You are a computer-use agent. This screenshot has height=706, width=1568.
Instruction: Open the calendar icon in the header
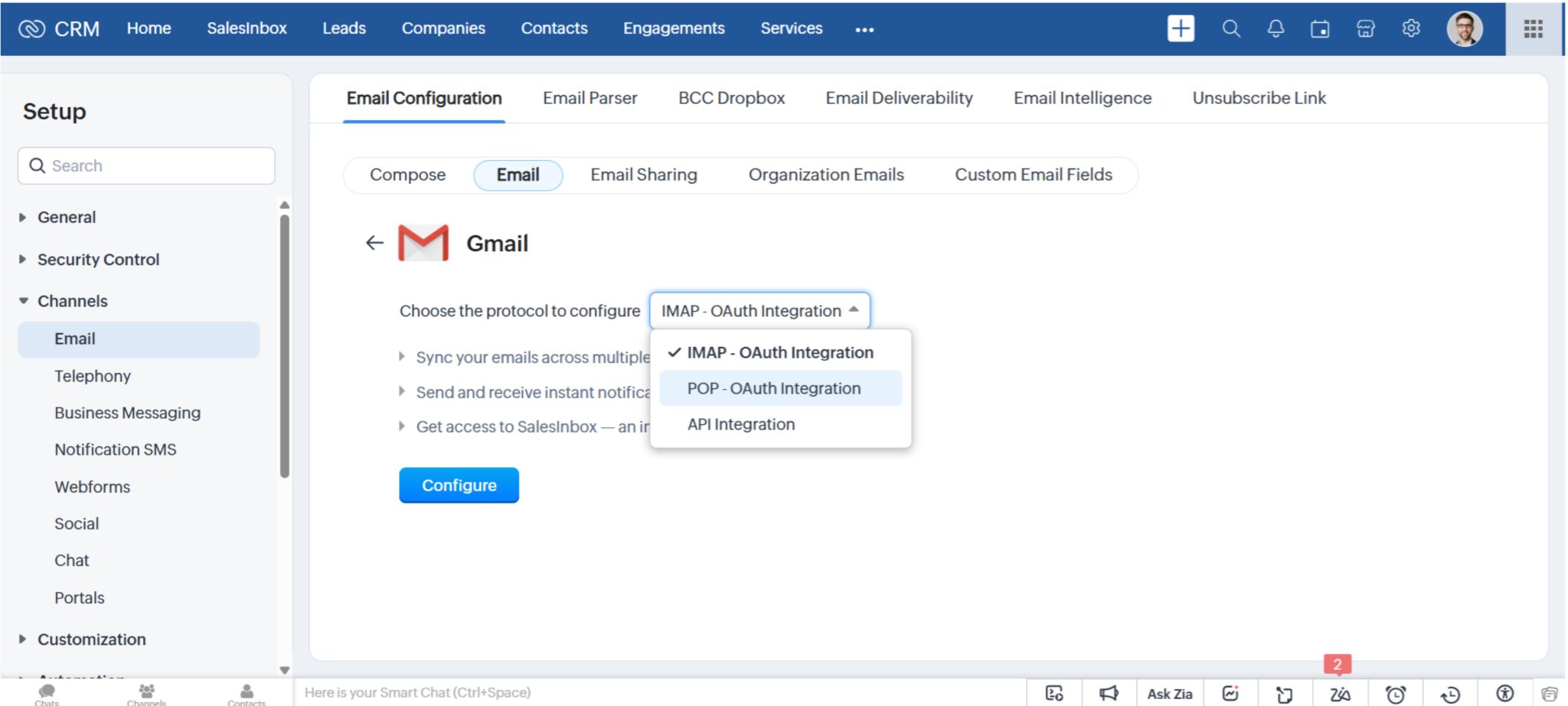point(1320,28)
